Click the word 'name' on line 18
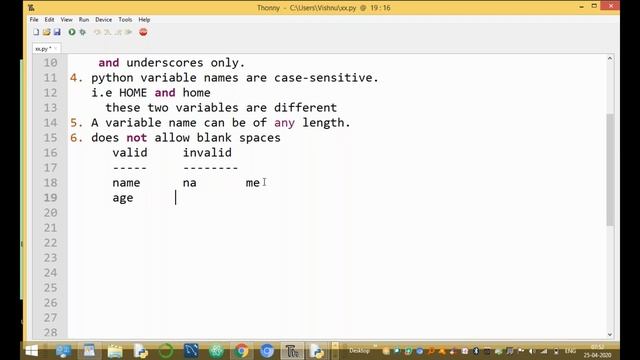 pyautogui.click(x=126, y=183)
